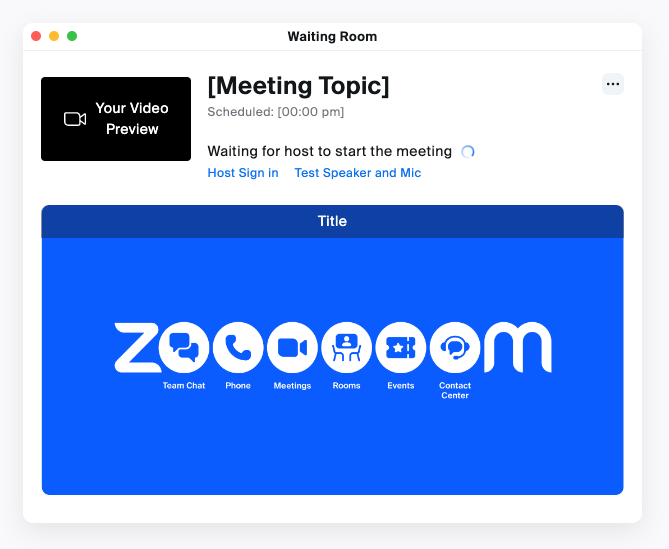Close the Waiting Room window
Screen dimensions: 669x549
pos(36,36)
